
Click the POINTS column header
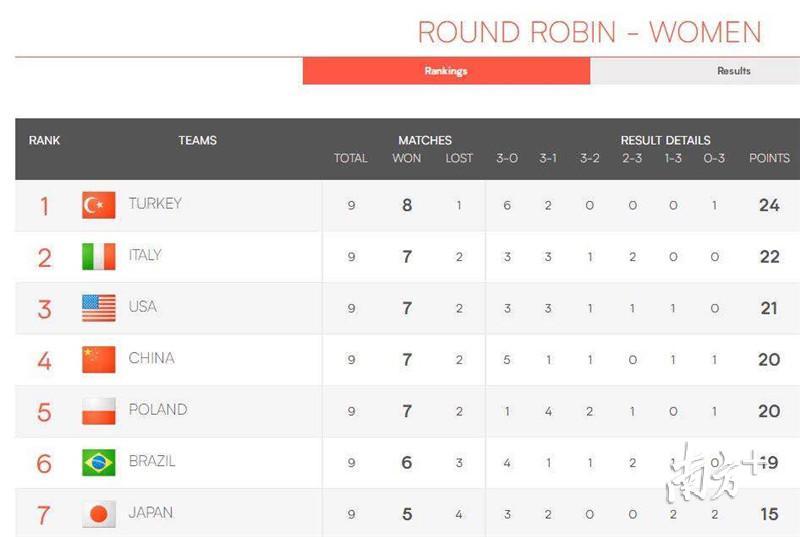[769, 158]
